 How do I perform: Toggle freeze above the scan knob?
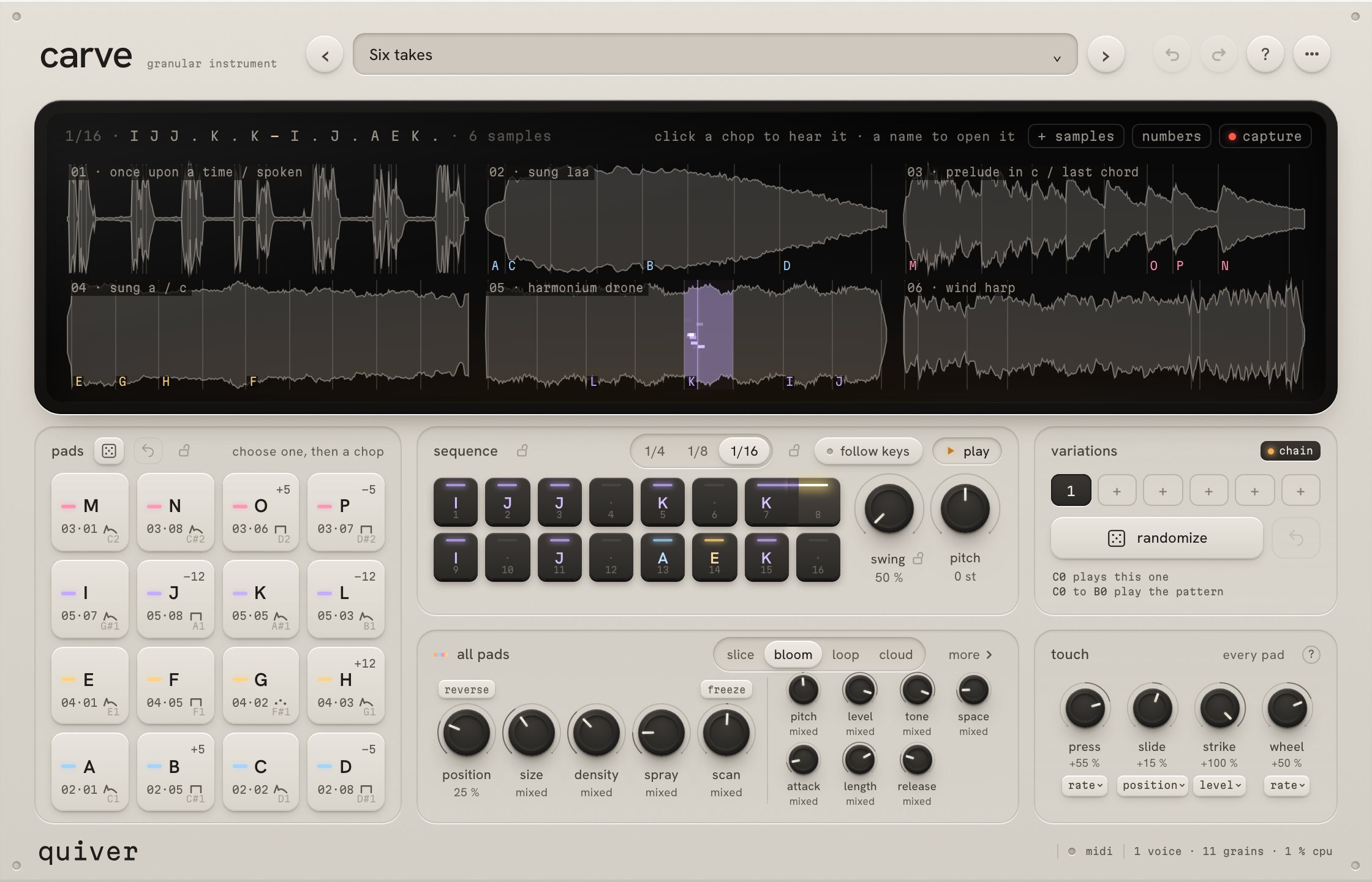[x=726, y=690]
